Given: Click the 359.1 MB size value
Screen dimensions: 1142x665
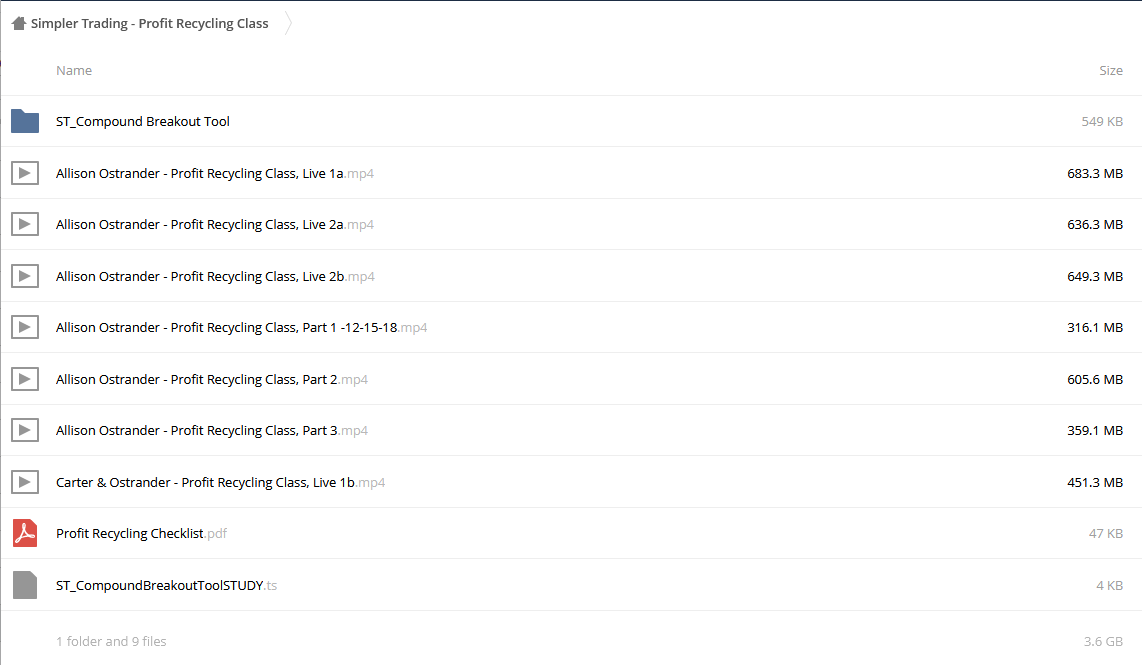Looking at the screenshot, I should tap(1095, 430).
